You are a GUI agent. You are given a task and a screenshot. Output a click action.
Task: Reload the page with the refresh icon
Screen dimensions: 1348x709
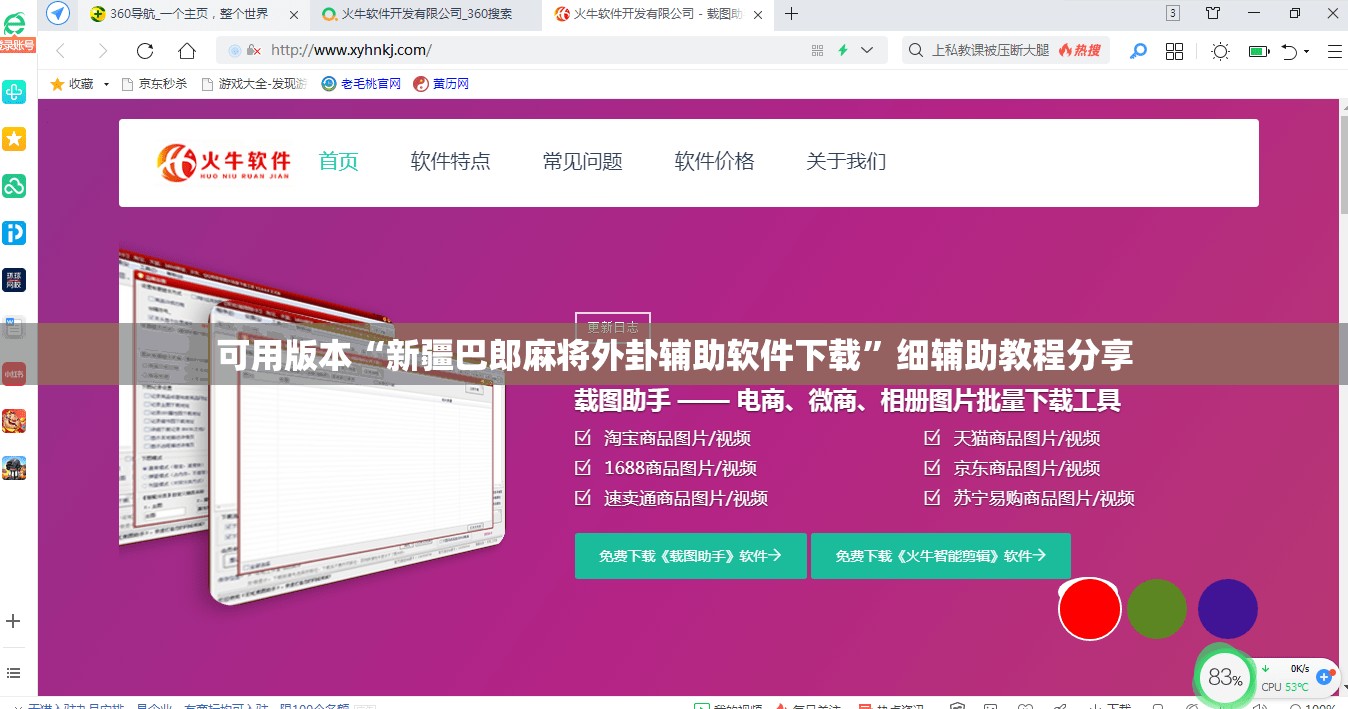145,51
